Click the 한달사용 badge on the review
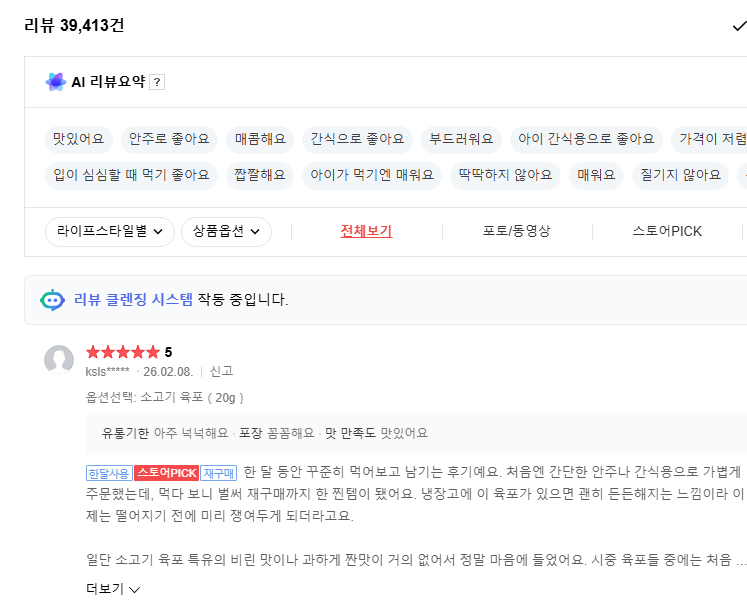The width and height of the screenshot is (747, 600). (x=109, y=472)
